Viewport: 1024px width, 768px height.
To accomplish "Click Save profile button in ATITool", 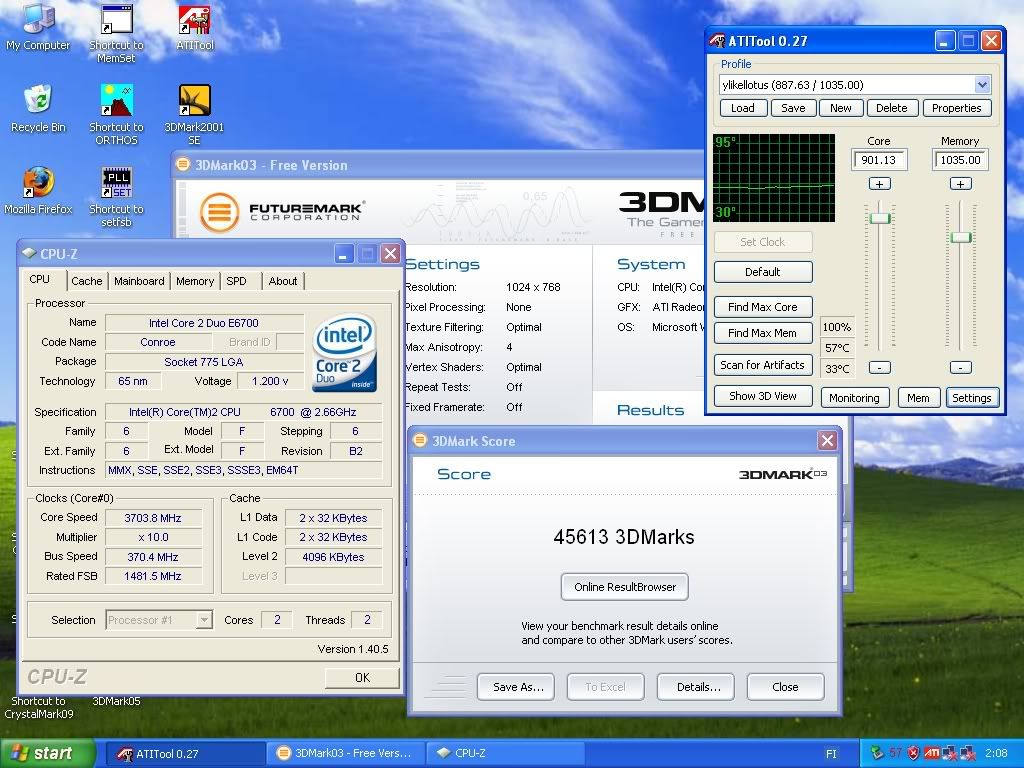I will coord(793,108).
